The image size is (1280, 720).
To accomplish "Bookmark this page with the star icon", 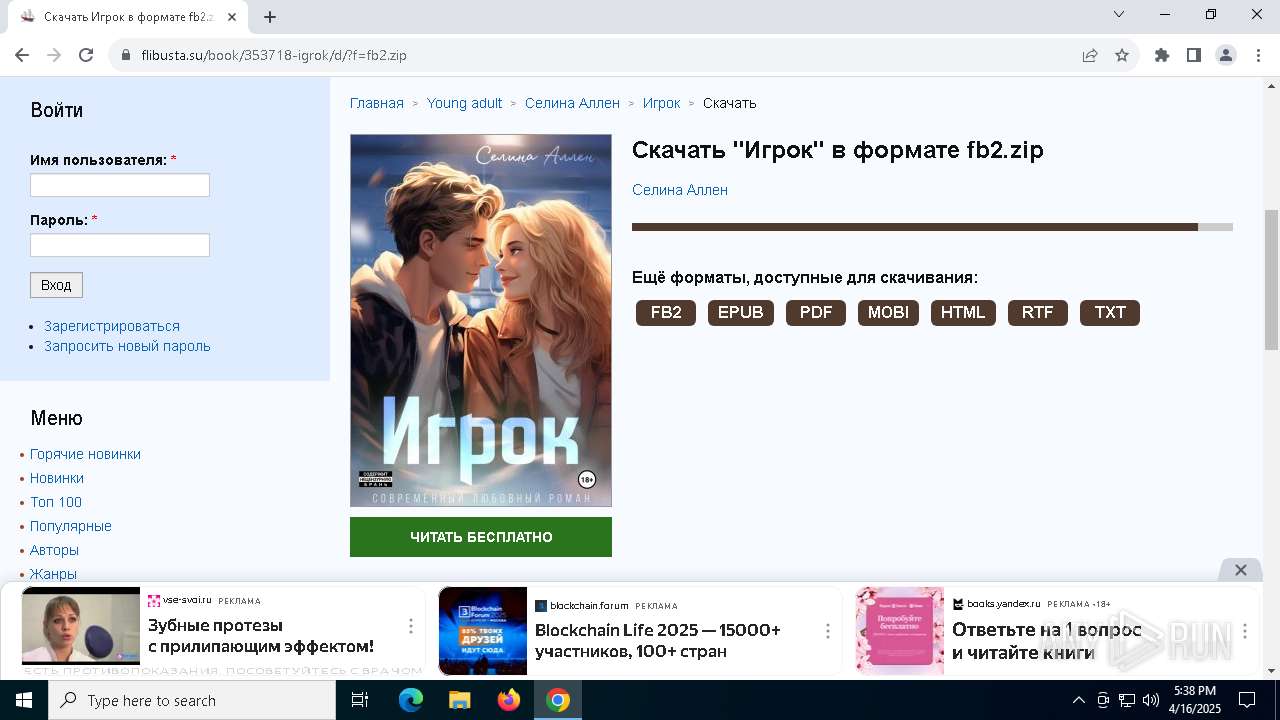I will (x=1122, y=55).
